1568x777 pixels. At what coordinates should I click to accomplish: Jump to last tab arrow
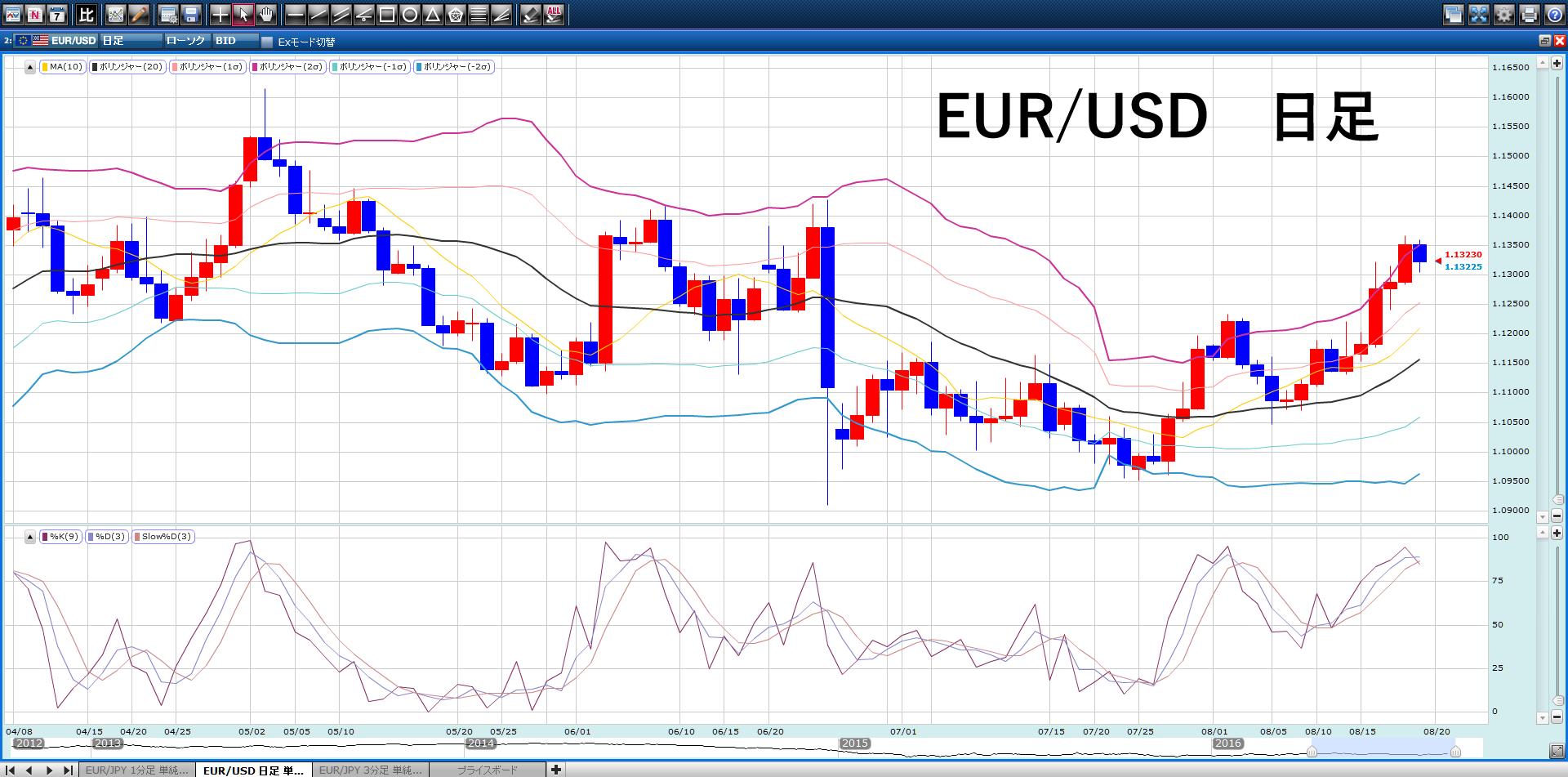[x=68, y=770]
